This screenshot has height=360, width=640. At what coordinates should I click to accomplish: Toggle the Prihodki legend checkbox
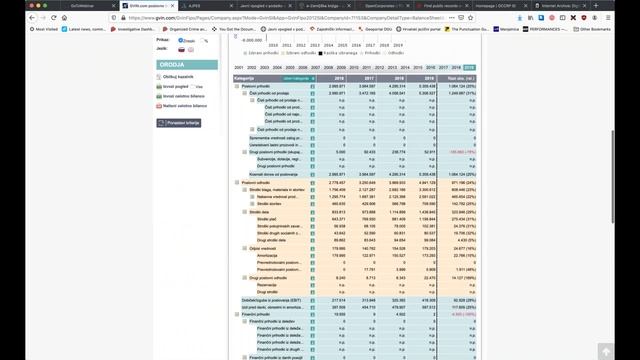(x=361, y=53)
